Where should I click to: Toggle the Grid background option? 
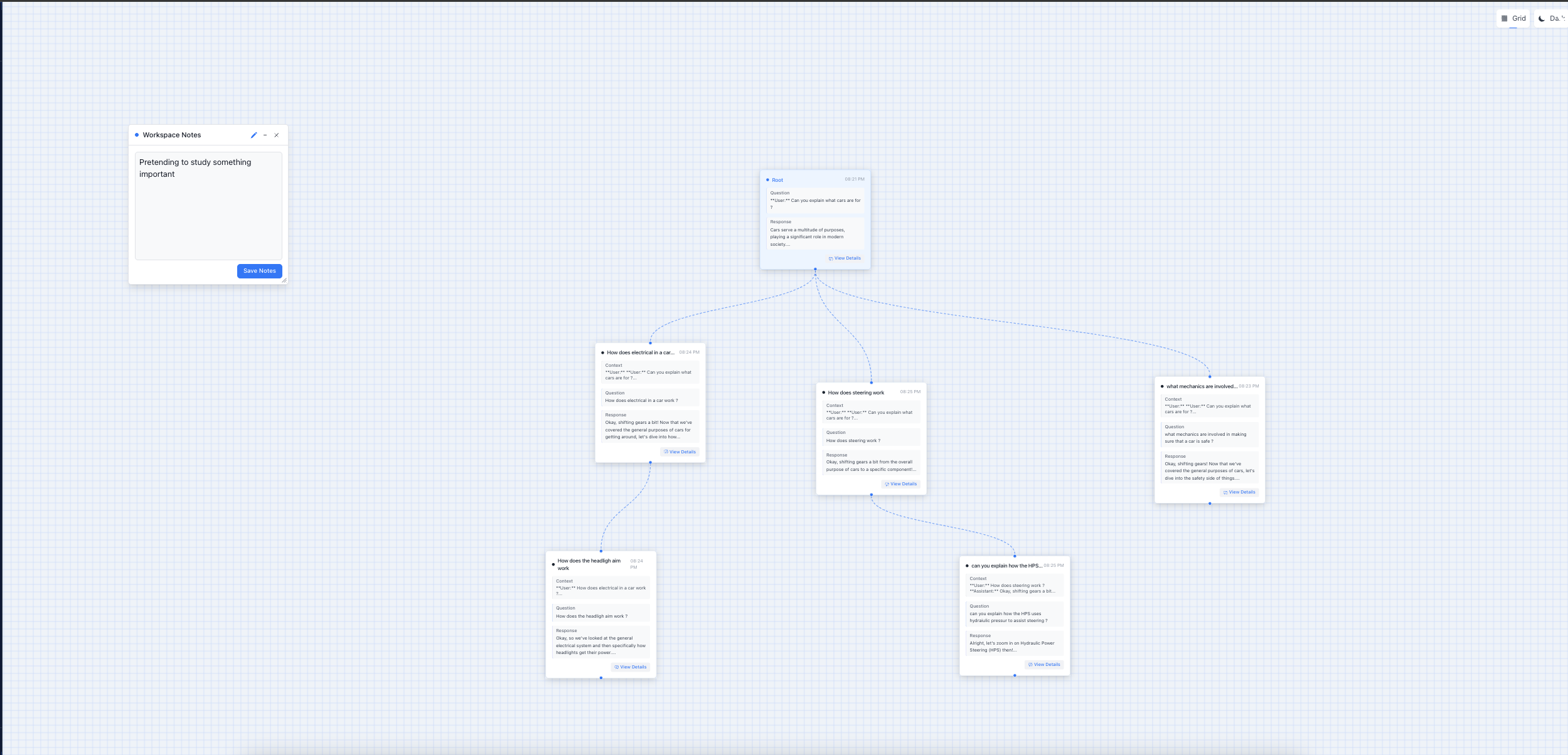1513,18
